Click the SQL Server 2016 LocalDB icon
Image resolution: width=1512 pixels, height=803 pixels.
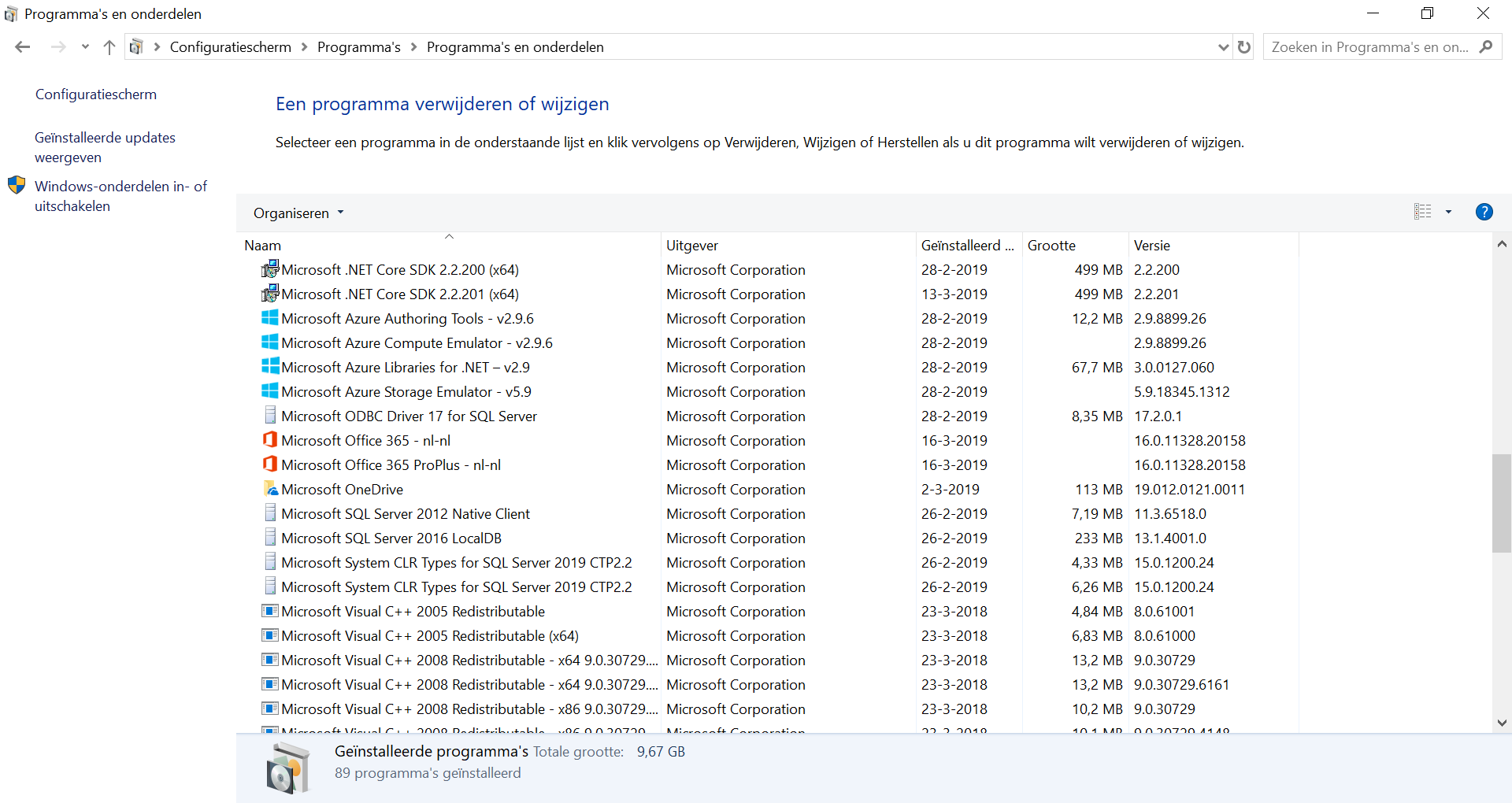tap(270, 538)
